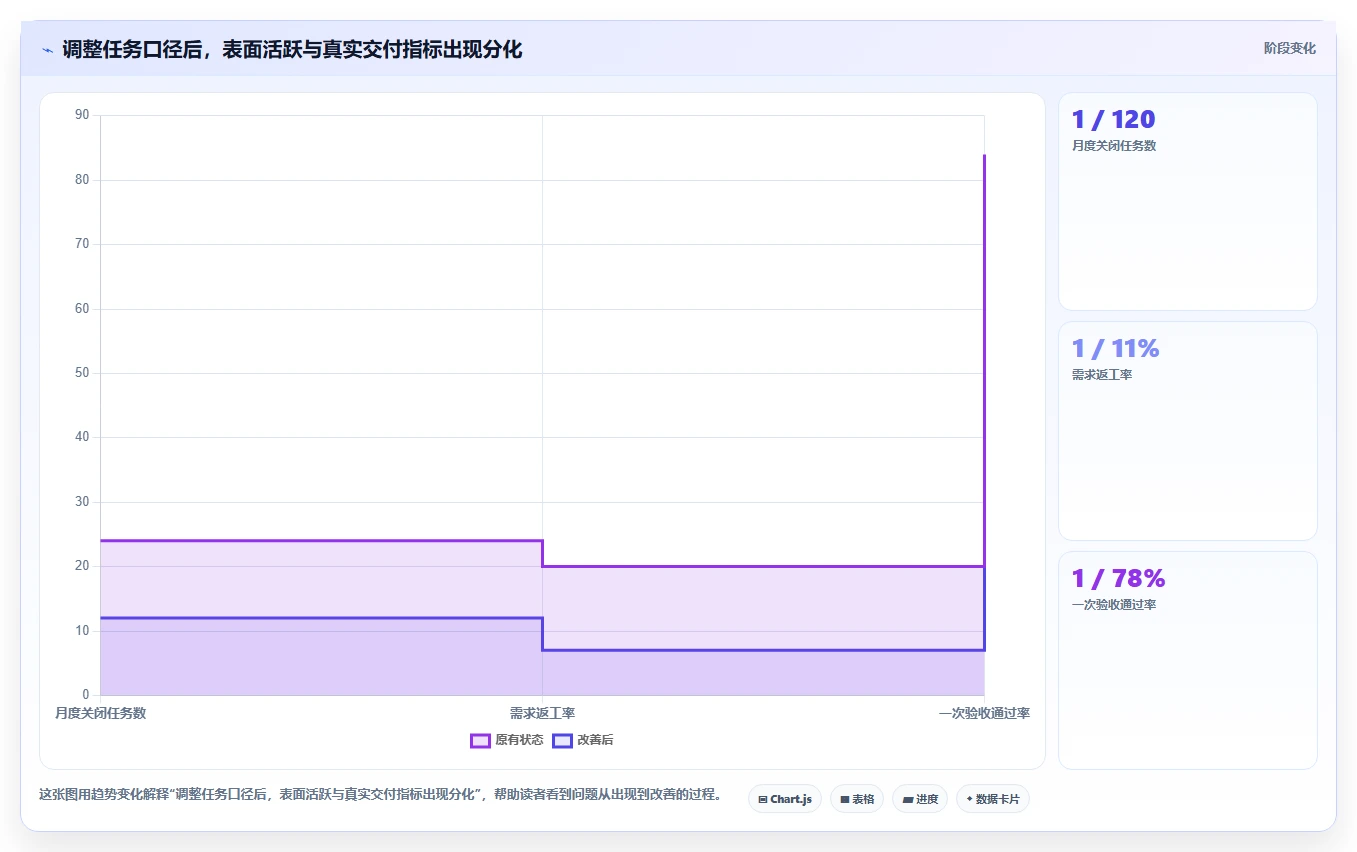Click the 一次验收通过率 x-axis label

point(984,713)
